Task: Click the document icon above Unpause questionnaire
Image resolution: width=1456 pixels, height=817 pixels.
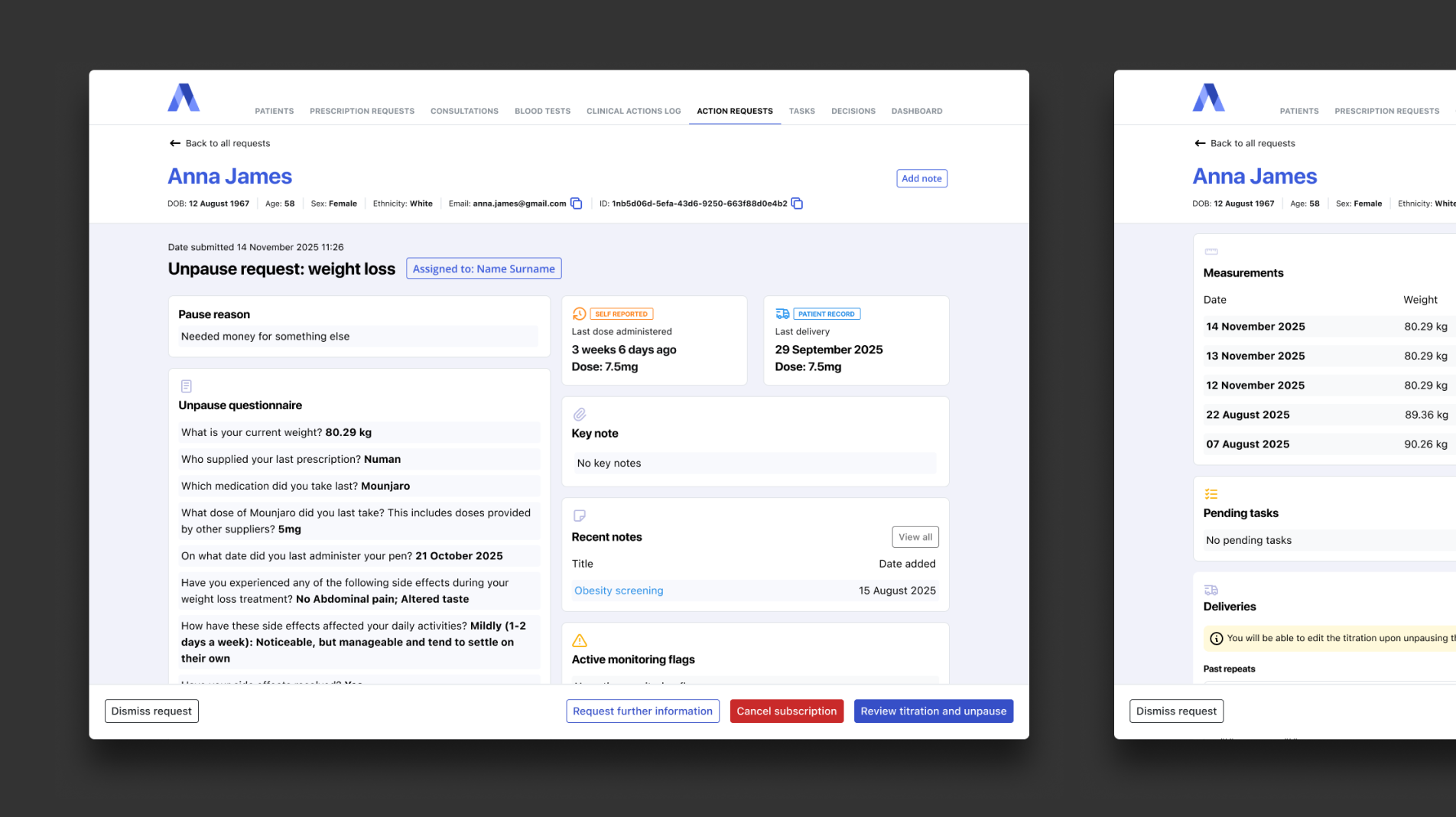Action: tap(186, 386)
